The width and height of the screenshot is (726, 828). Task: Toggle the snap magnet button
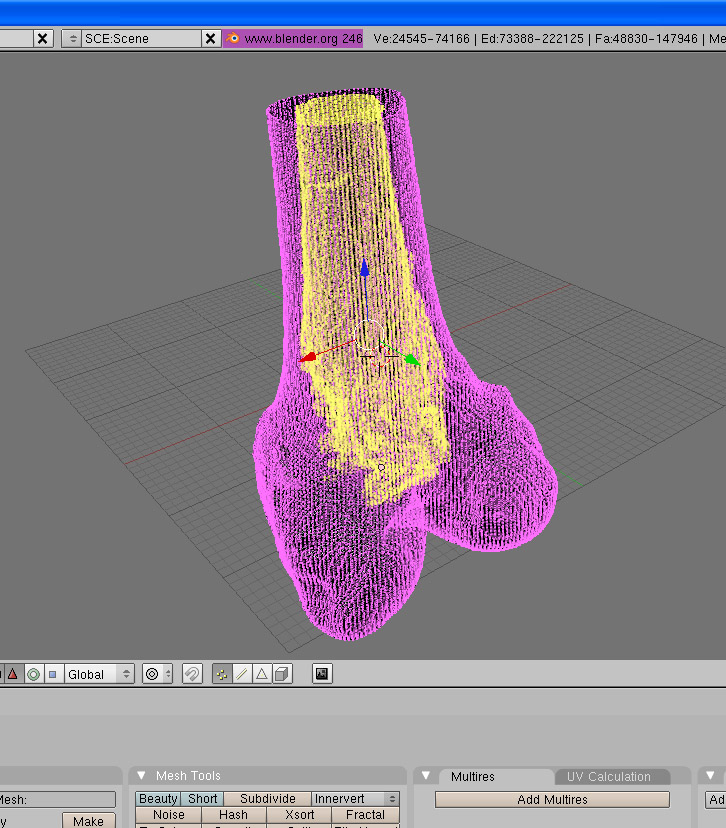(192, 674)
